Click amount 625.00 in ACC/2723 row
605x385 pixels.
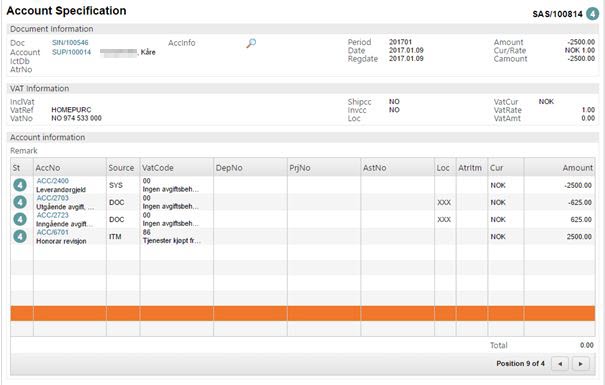pos(581,219)
